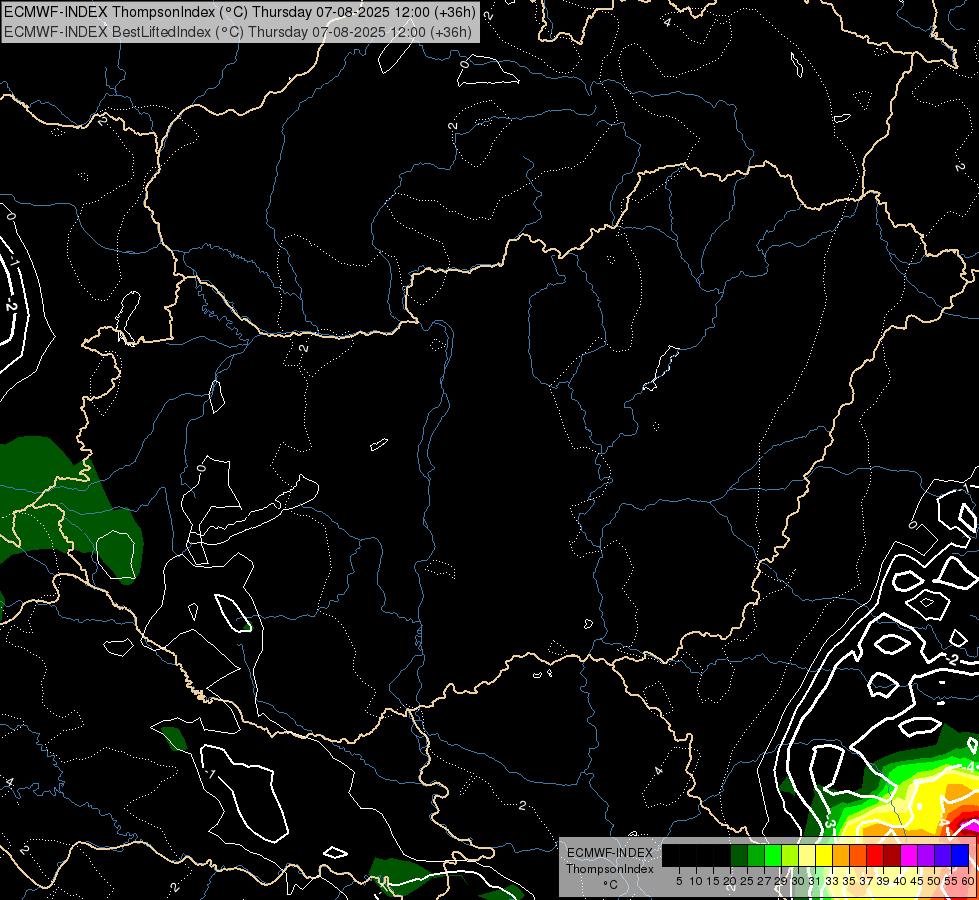Select the orange 33-35 legend swatch
The width and height of the screenshot is (979, 900).
[840, 855]
